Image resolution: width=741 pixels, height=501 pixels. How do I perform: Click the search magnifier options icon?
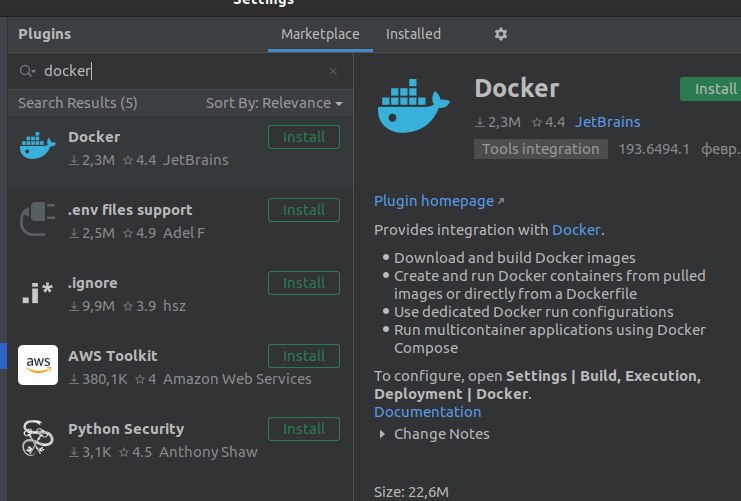(x=27, y=71)
